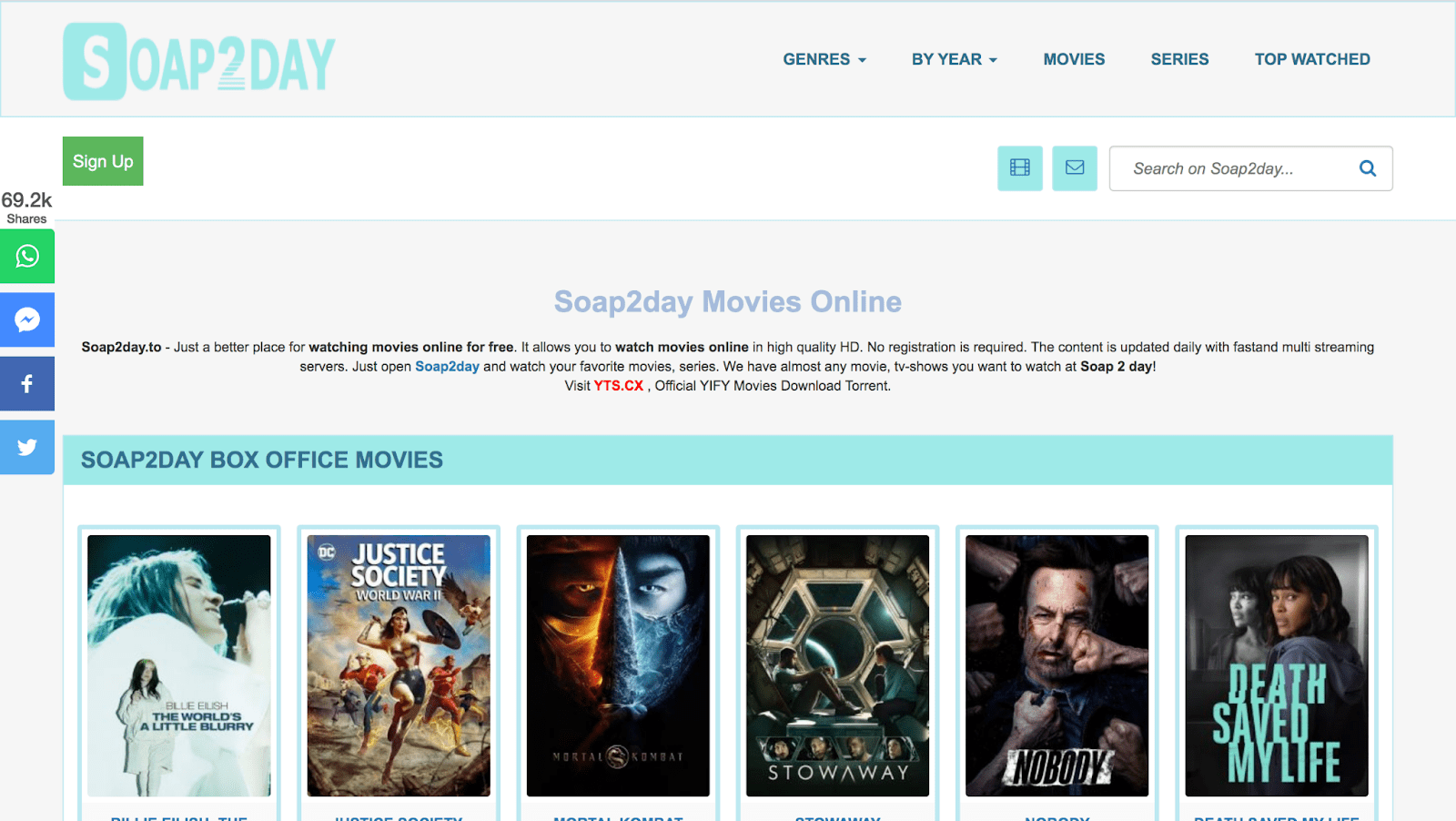
Task: Expand the Genres dropdown
Action: click(x=824, y=59)
